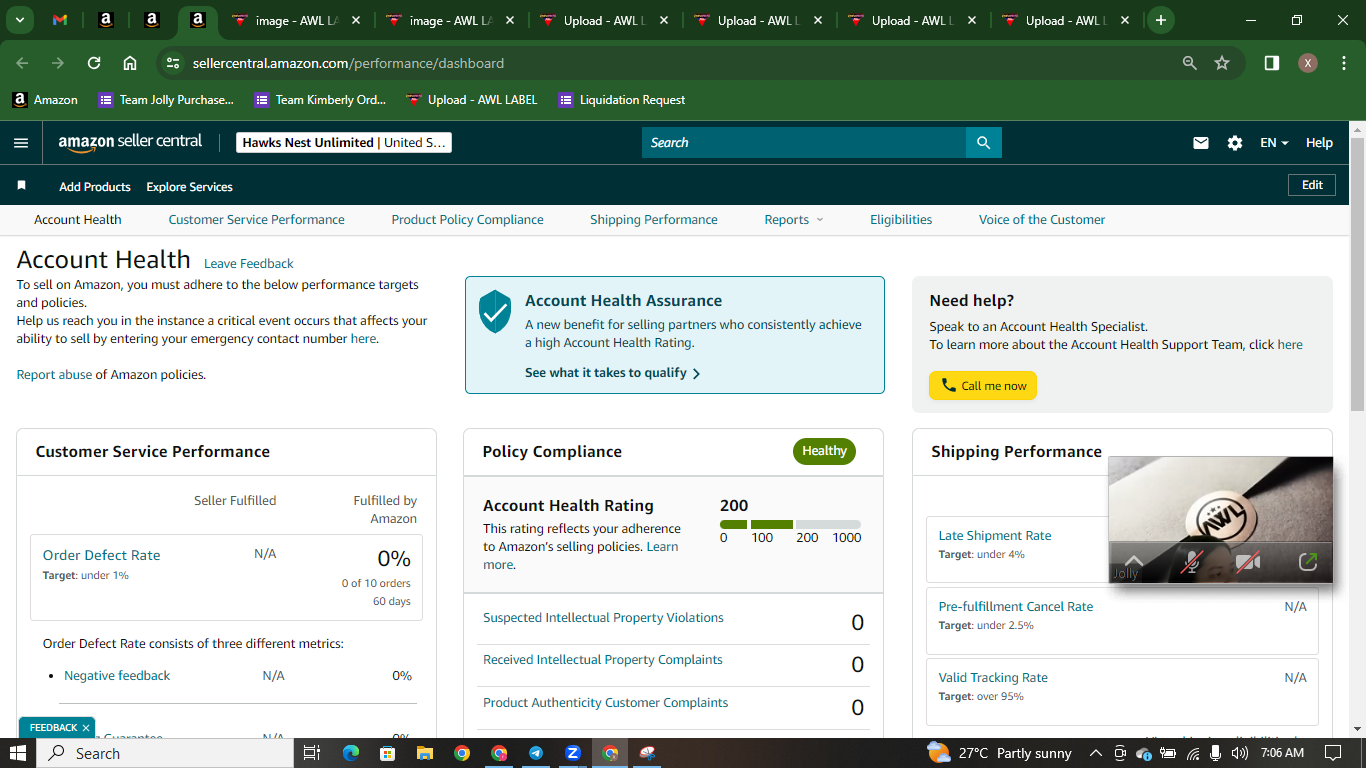The width and height of the screenshot is (1366, 768).
Task: Open the Shipping Performance tab
Action: 654,220
